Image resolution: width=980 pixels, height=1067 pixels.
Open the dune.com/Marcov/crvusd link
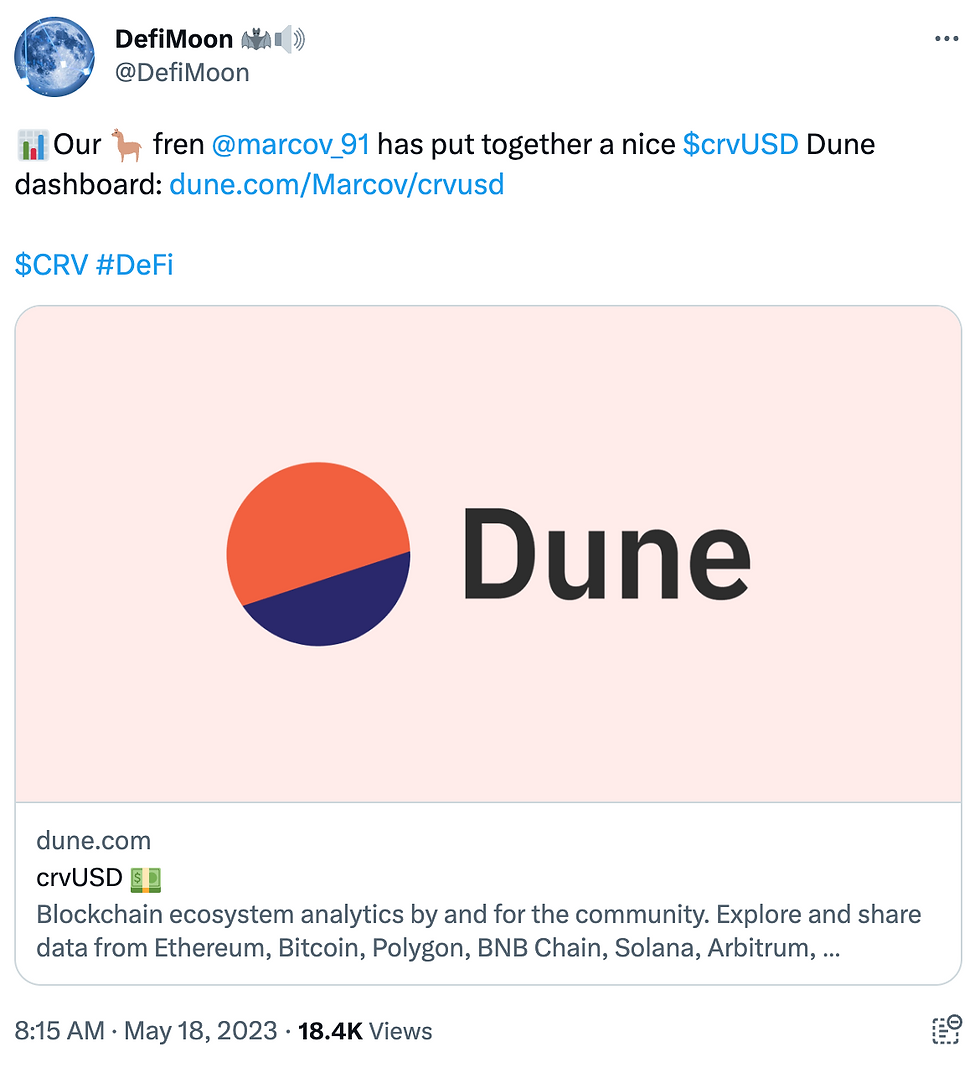[x=336, y=185]
